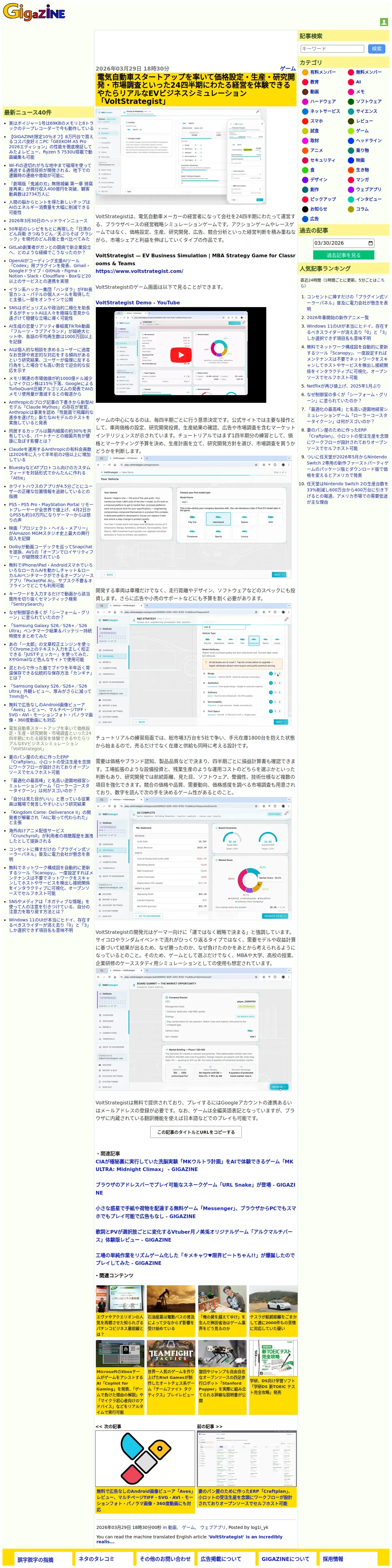Click the pink dot beside メモ
This screenshot has width=392, height=1568.
pyautogui.click(x=351, y=92)
